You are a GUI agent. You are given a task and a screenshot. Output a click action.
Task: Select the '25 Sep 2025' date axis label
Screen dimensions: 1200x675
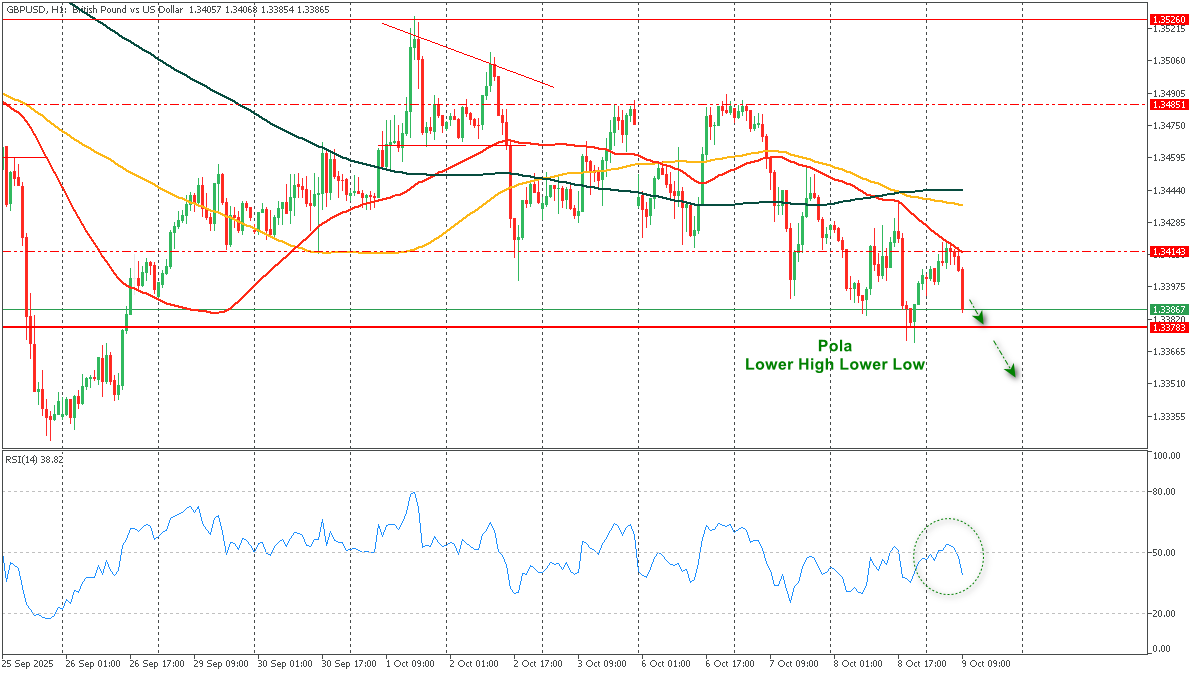[x=28, y=662]
